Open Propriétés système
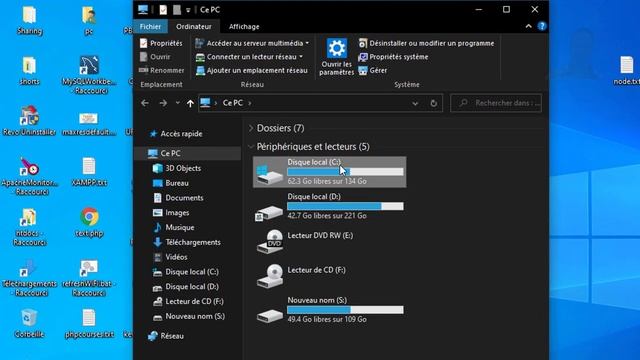 click(x=393, y=57)
